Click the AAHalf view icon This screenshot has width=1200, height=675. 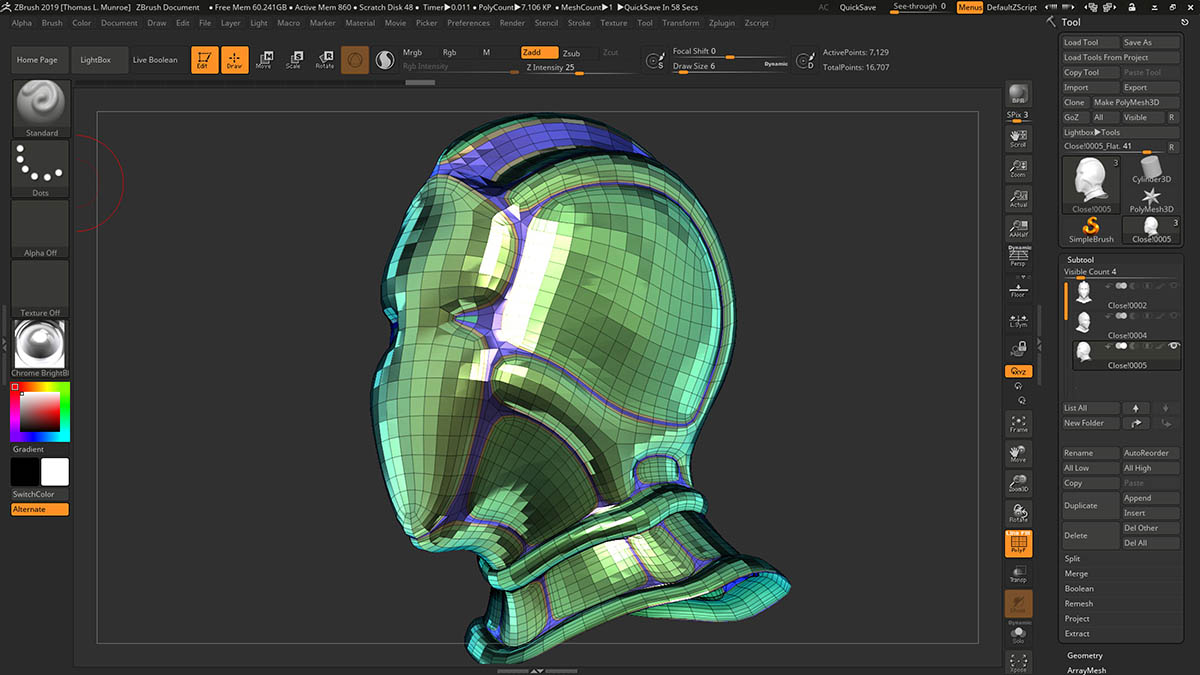point(1018,228)
